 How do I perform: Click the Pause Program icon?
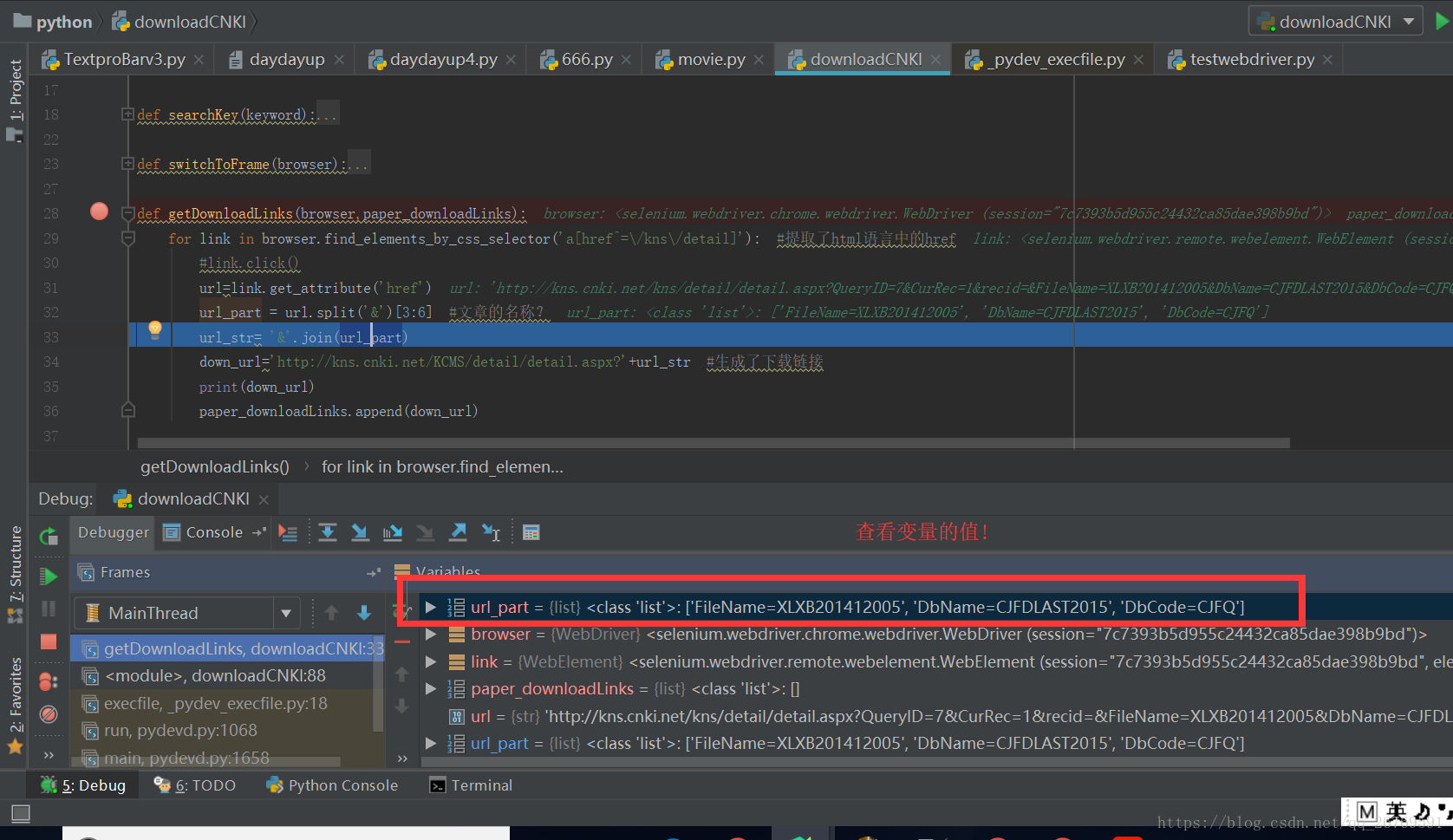pyautogui.click(x=49, y=609)
